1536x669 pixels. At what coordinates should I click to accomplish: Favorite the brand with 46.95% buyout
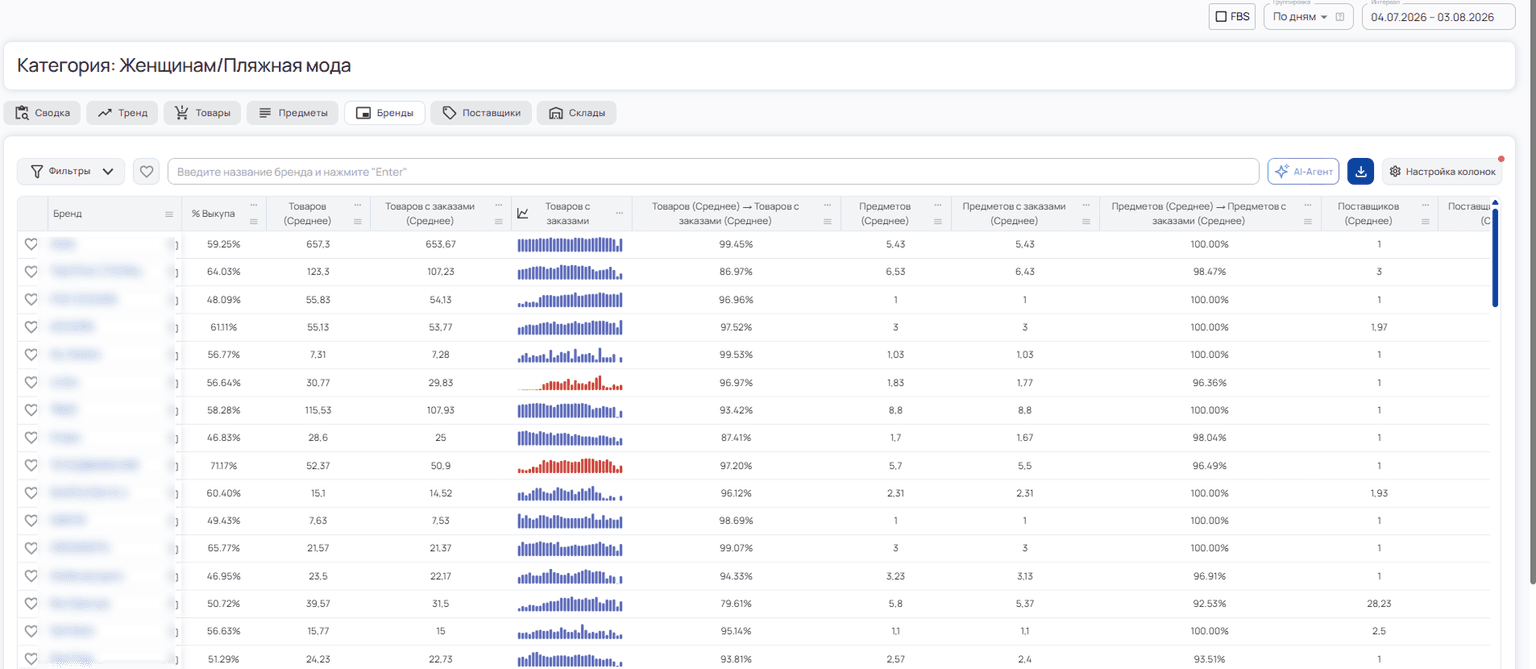[31, 576]
